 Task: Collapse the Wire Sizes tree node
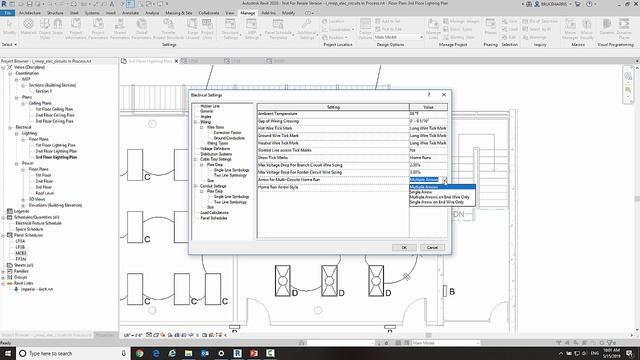tap(202, 127)
